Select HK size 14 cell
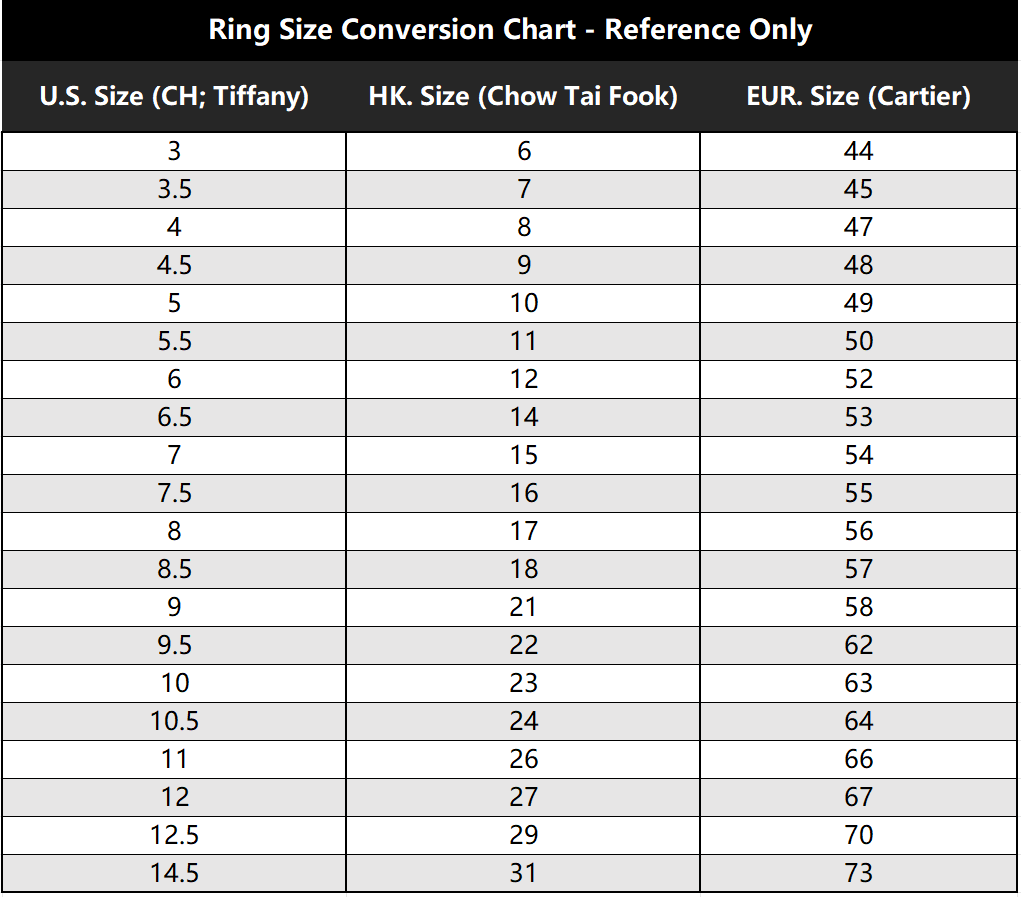Viewport: 1021px width, 897px height. 523,417
